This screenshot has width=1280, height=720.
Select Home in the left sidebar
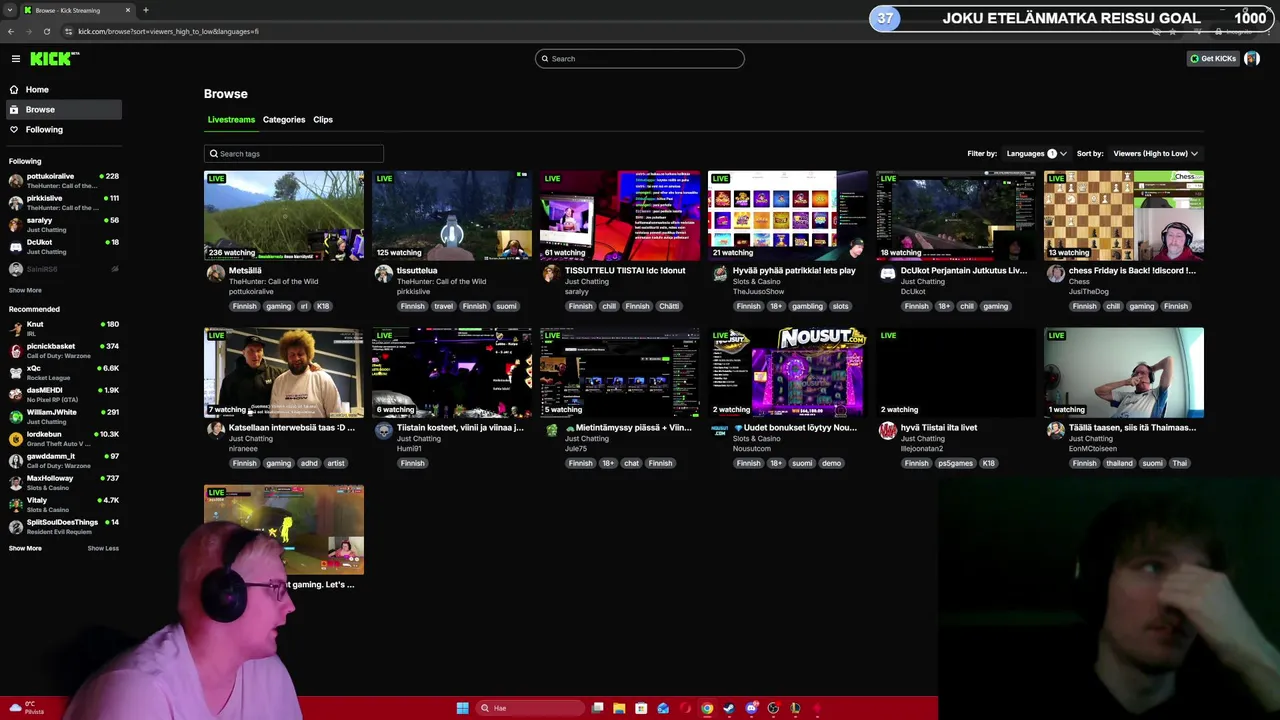(64, 89)
